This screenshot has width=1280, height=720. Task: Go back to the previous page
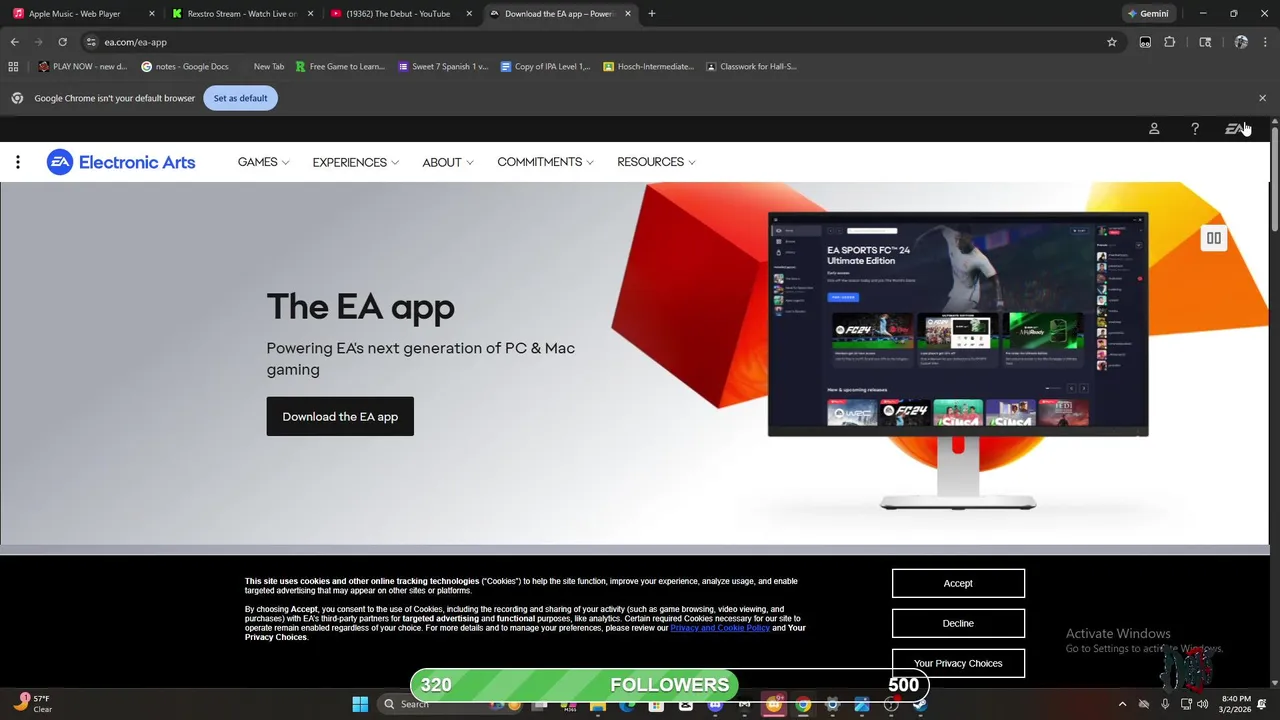(14, 42)
